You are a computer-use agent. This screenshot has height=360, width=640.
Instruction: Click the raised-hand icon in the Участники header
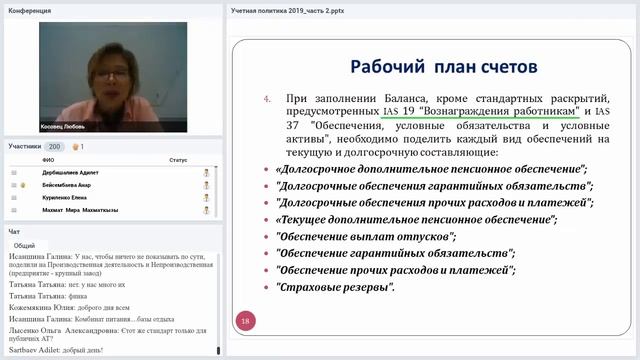(x=75, y=147)
